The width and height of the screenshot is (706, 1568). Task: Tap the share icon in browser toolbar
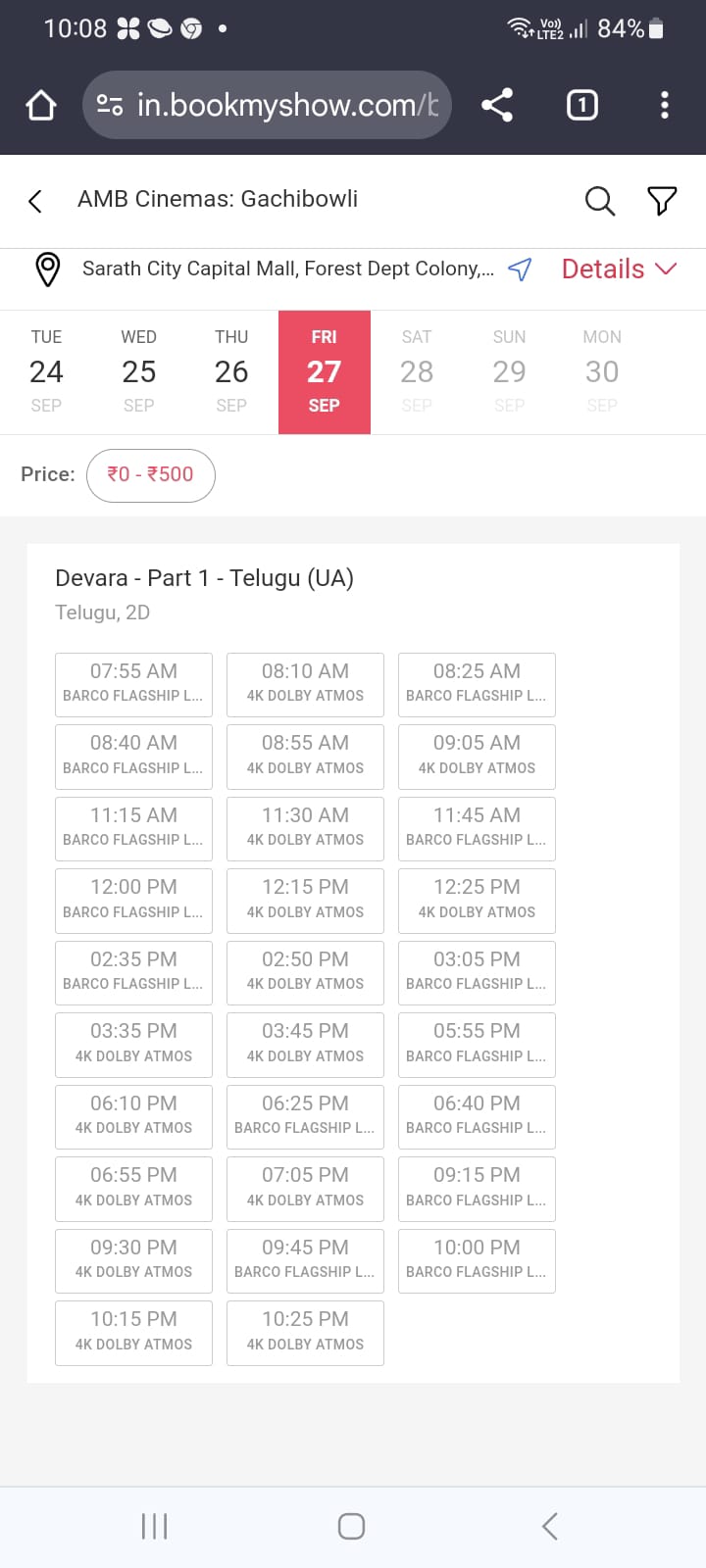(x=497, y=105)
